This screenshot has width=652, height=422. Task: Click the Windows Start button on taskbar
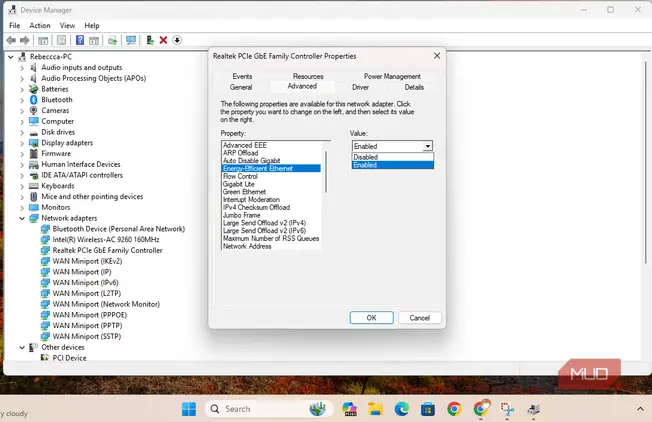(189, 409)
